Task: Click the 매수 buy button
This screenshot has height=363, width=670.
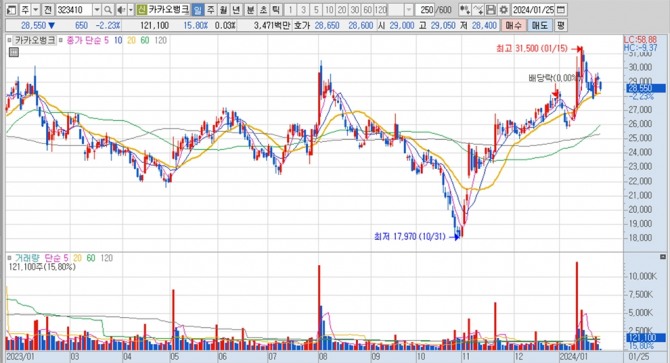Action: coord(513,26)
